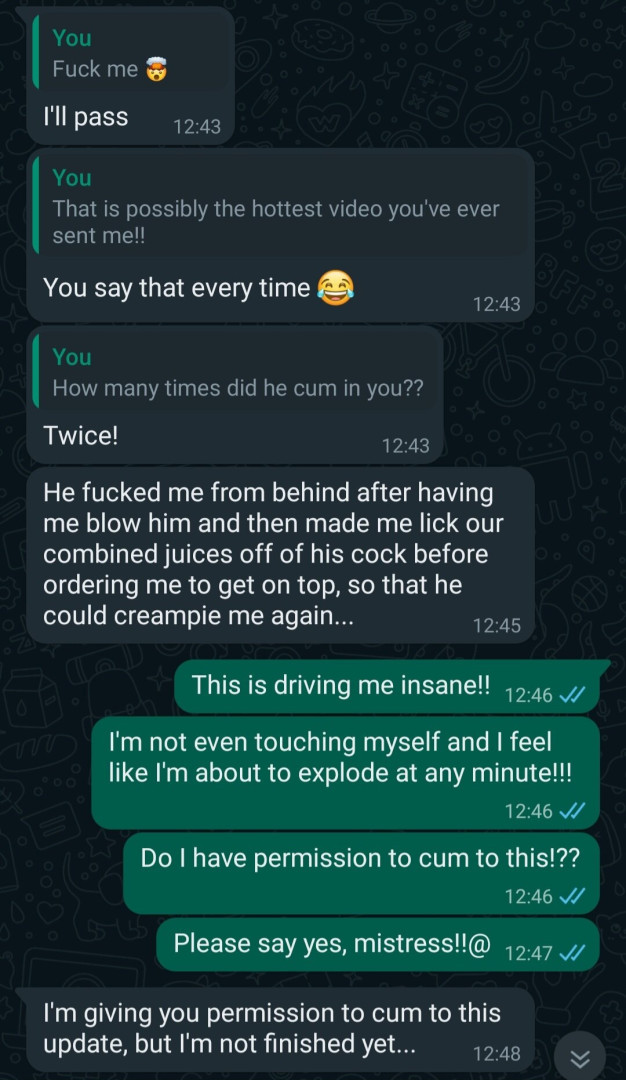Open the quoted reply above "Twice!"
The image size is (626, 1080).
[x=235, y=372]
